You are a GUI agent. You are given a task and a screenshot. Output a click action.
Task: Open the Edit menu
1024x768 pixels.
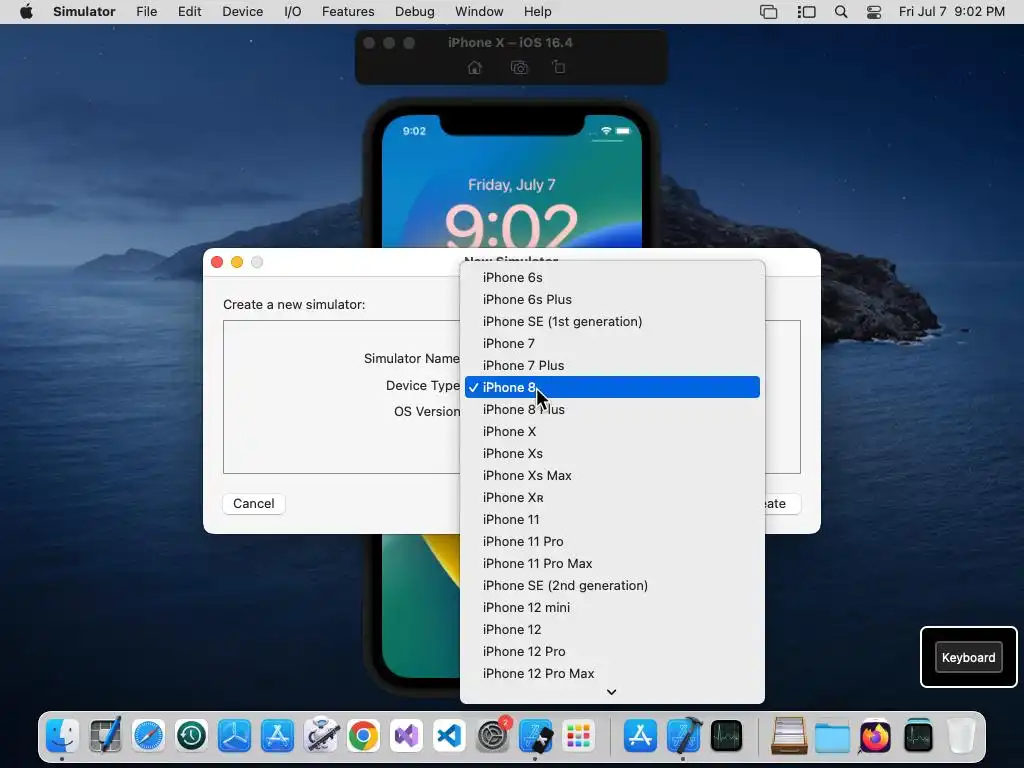[x=189, y=12]
